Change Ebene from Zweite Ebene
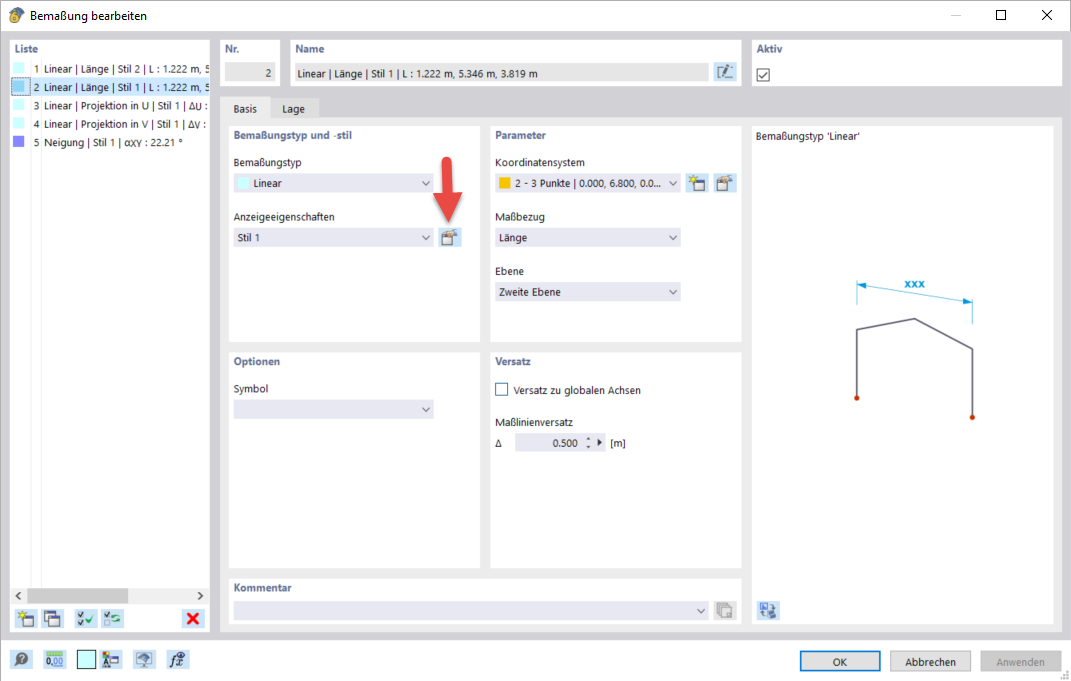 pos(587,291)
